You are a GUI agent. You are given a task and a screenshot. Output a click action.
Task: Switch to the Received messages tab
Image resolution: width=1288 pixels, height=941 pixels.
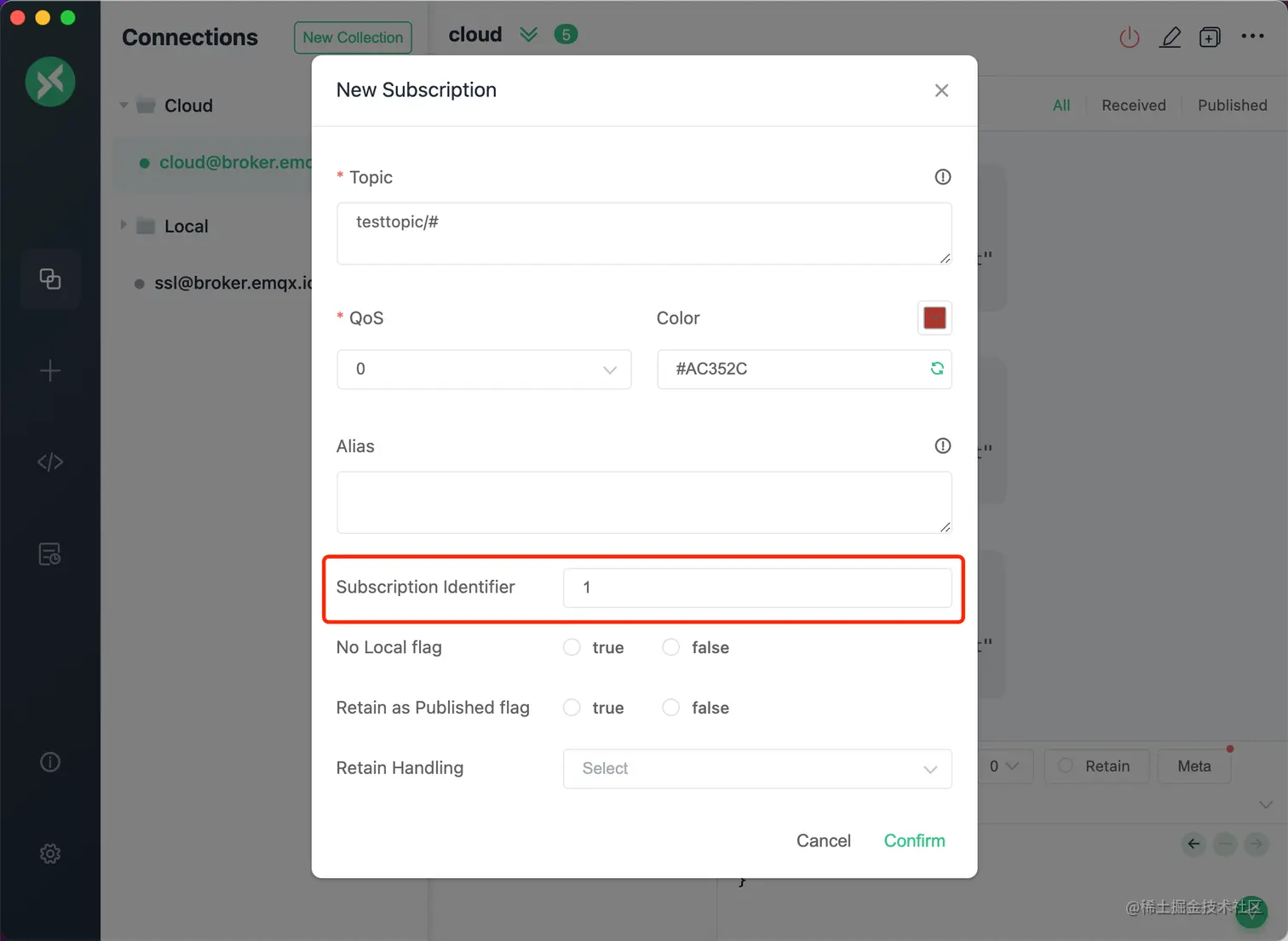1133,105
